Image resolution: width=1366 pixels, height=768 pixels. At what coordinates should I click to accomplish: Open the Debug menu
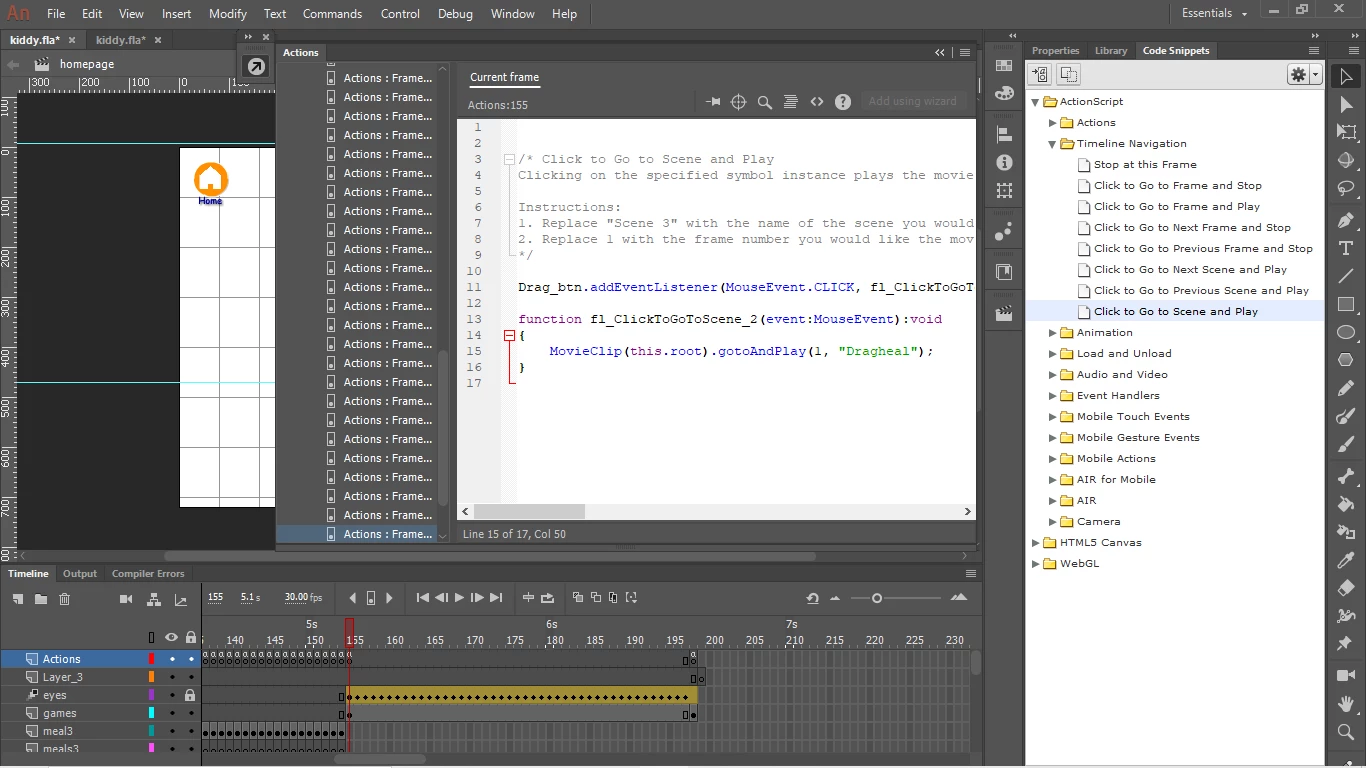pos(455,14)
